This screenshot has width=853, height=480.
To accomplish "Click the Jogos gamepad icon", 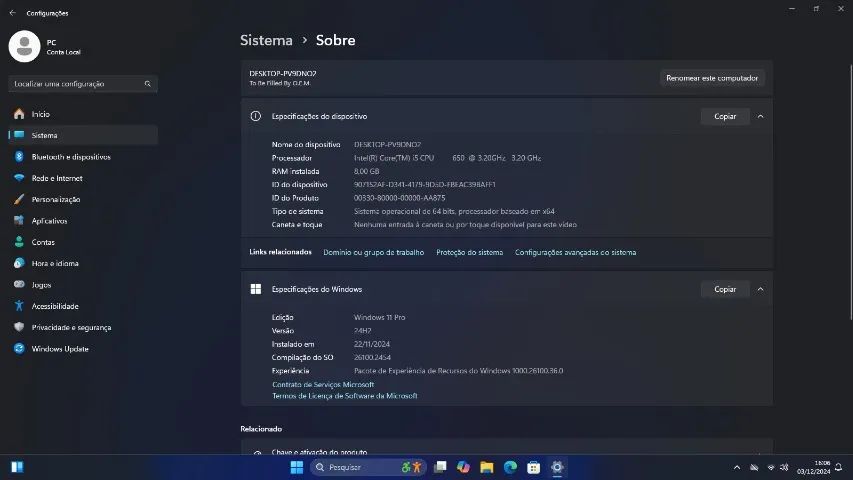I will 19,284.
